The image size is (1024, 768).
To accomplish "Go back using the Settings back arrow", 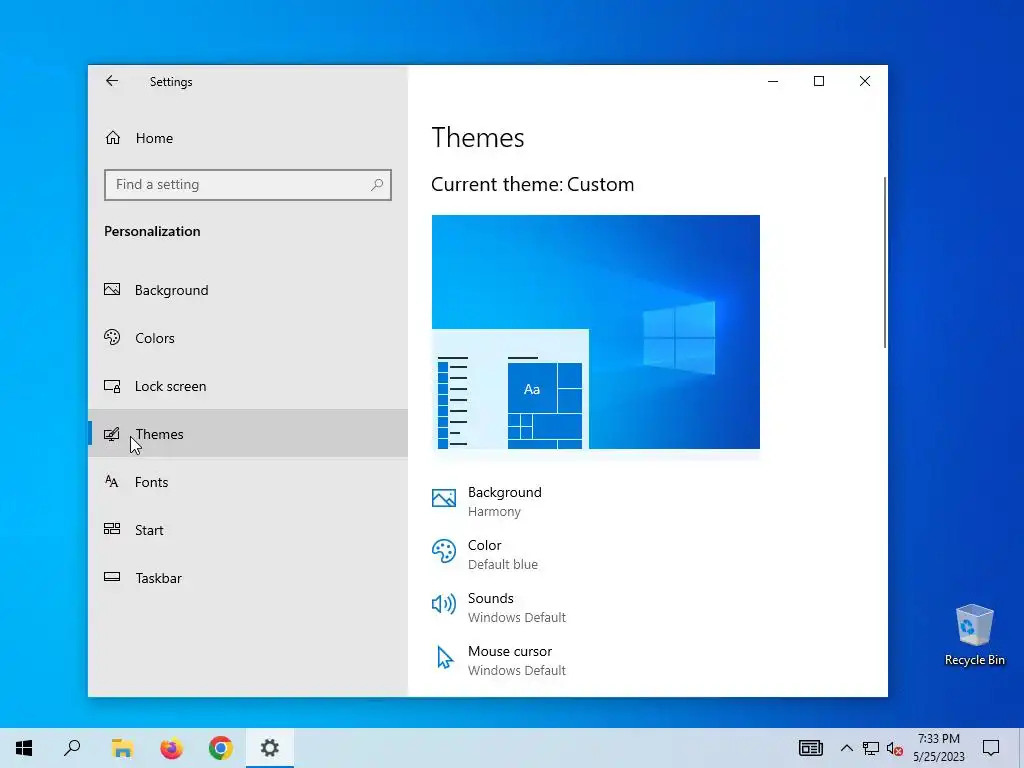I will 112,81.
